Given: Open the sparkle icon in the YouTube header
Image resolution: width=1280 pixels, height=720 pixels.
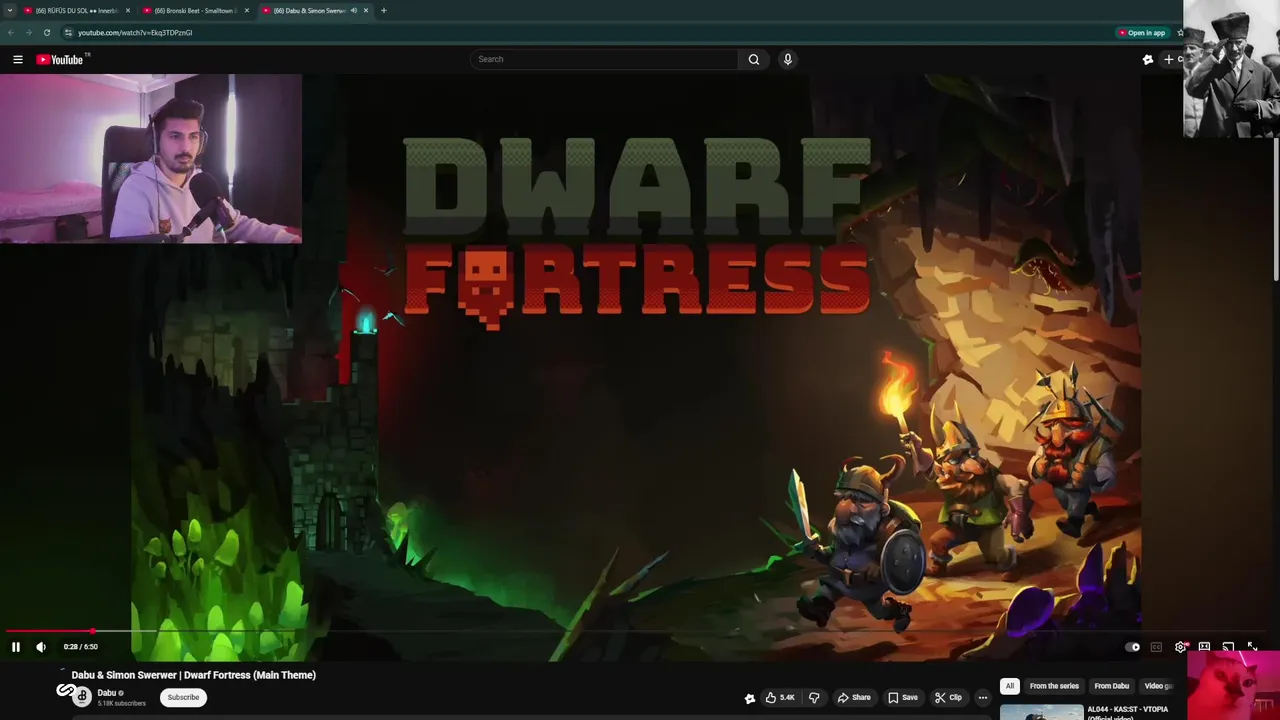Looking at the screenshot, I should point(1148,59).
